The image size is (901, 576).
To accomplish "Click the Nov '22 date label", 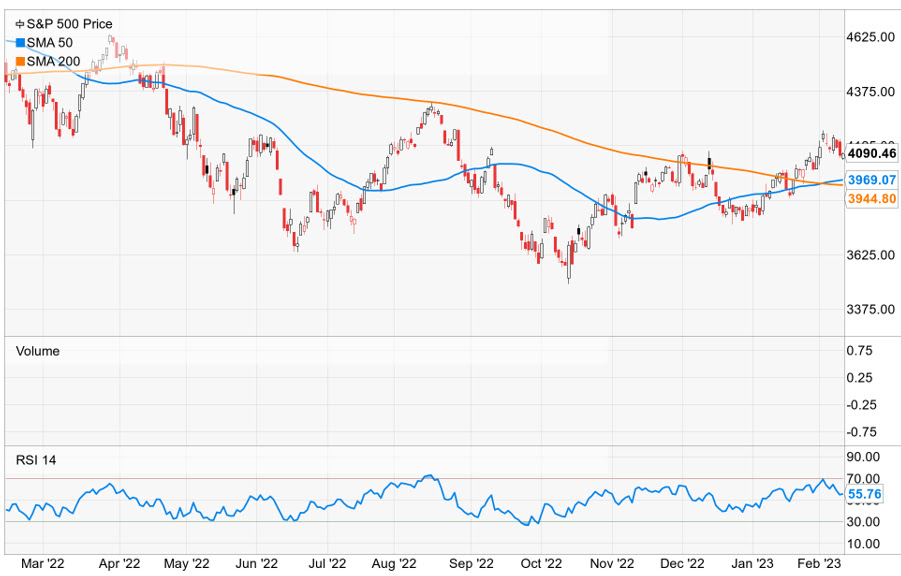I will (x=612, y=564).
